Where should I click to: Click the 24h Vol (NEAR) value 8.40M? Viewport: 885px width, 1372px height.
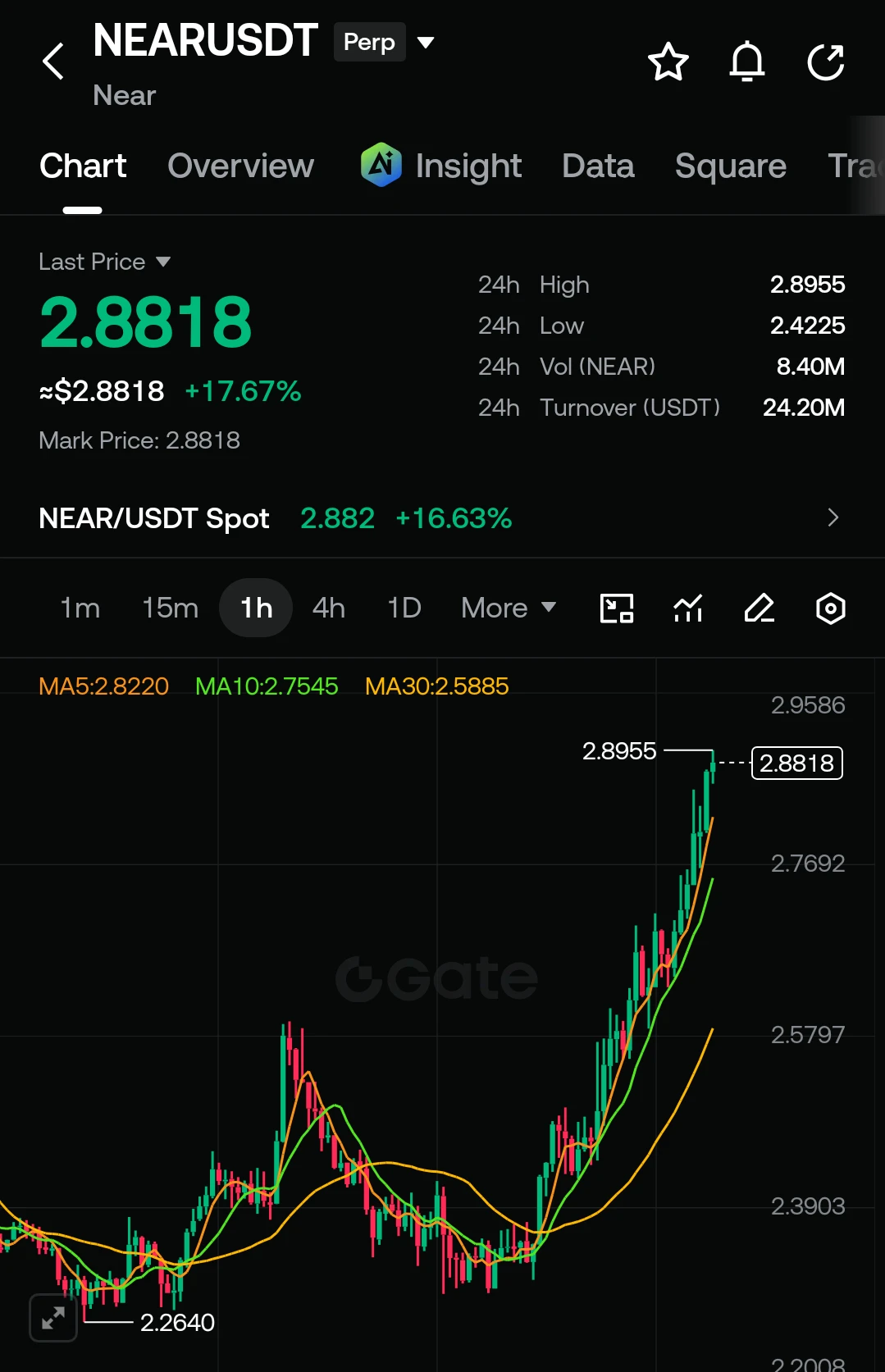(810, 367)
